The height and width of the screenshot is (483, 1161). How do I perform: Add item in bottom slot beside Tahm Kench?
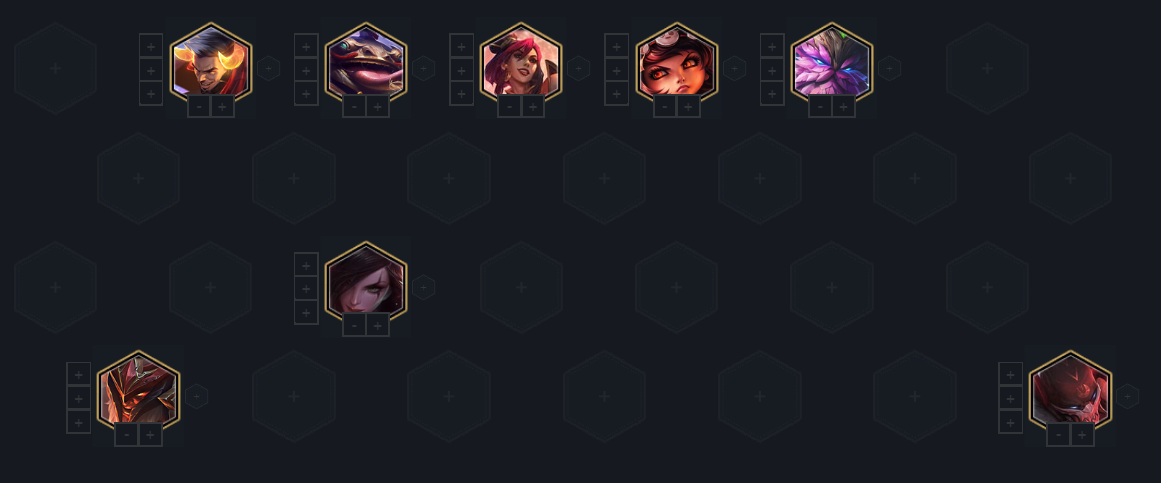(306, 93)
